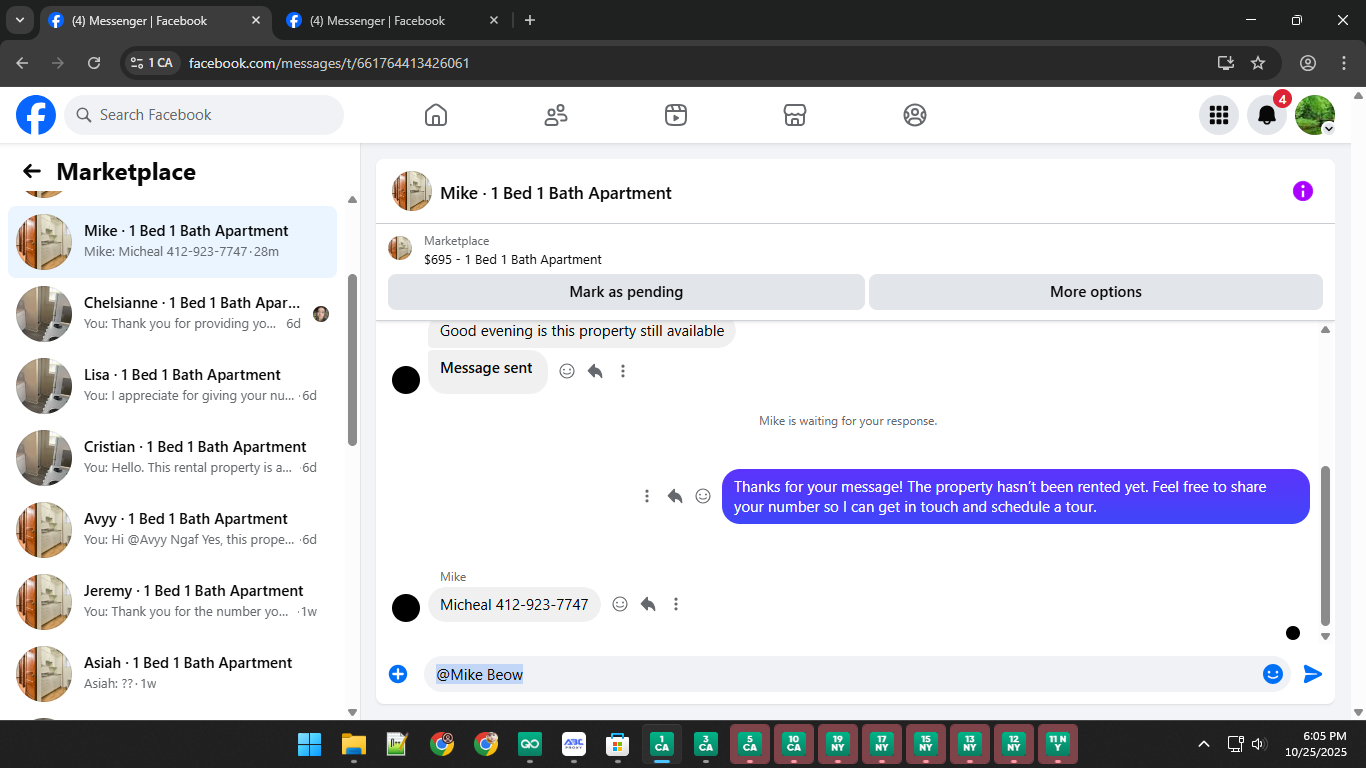Click the Search Facebook box
Screen dimensions: 1366x768
tap(204, 115)
